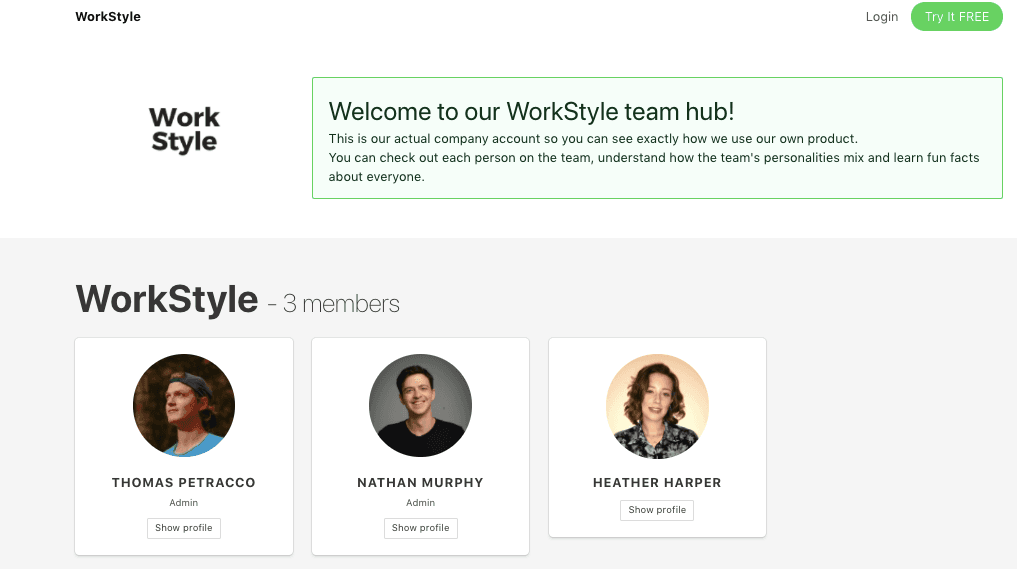Show profile for Heather Harper
This screenshot has width=1017, height=569.
[x=657, y=509]
